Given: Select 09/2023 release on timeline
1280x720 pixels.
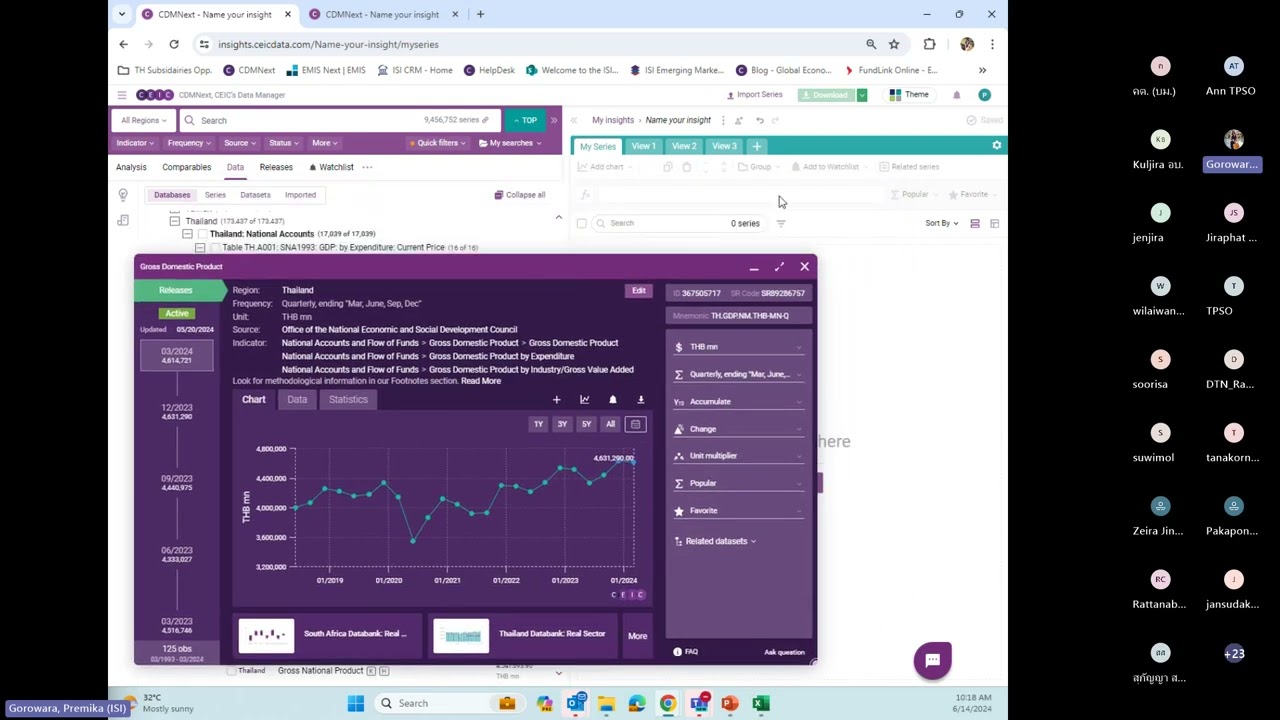Looking at the screenshot, I should coord(177,483).
